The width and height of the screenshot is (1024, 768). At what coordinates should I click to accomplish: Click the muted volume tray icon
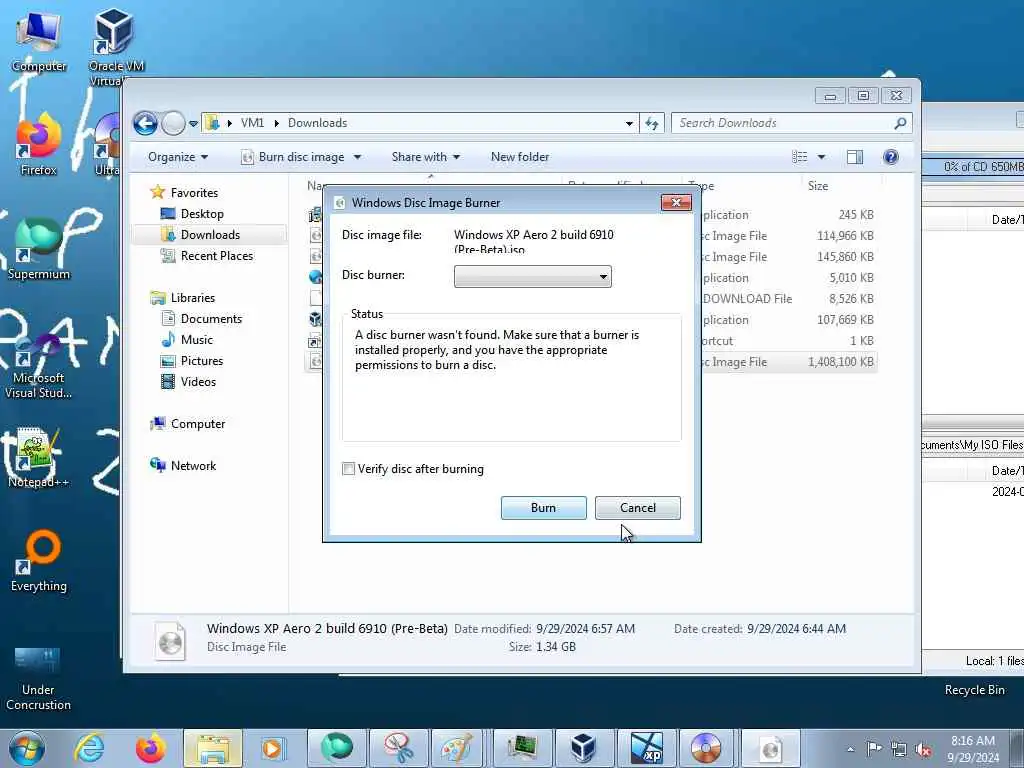[923, 750]
